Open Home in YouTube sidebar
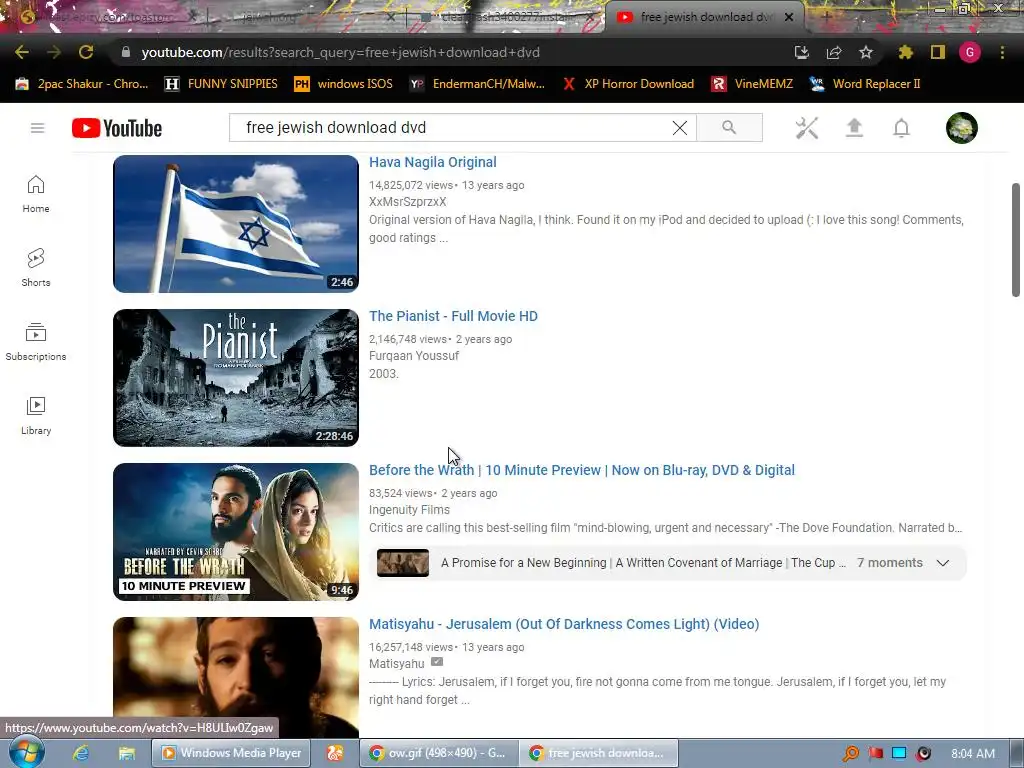The image size is (1024, 768). tap(36, 195)
